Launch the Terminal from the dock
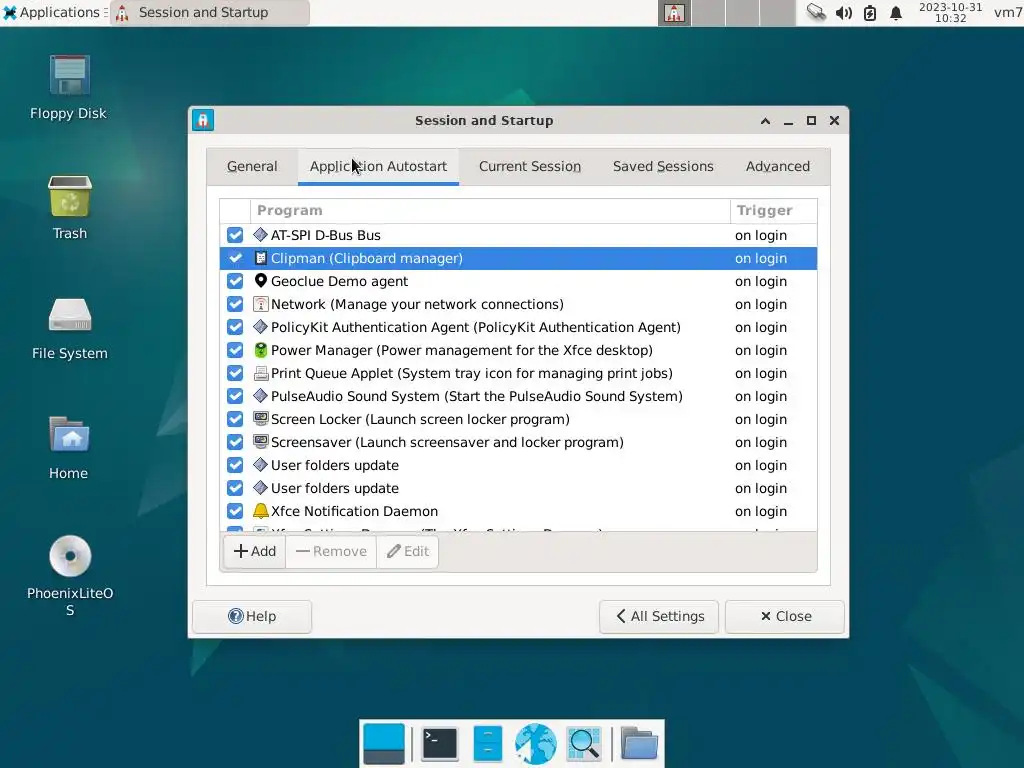 (x=440, y=744)
